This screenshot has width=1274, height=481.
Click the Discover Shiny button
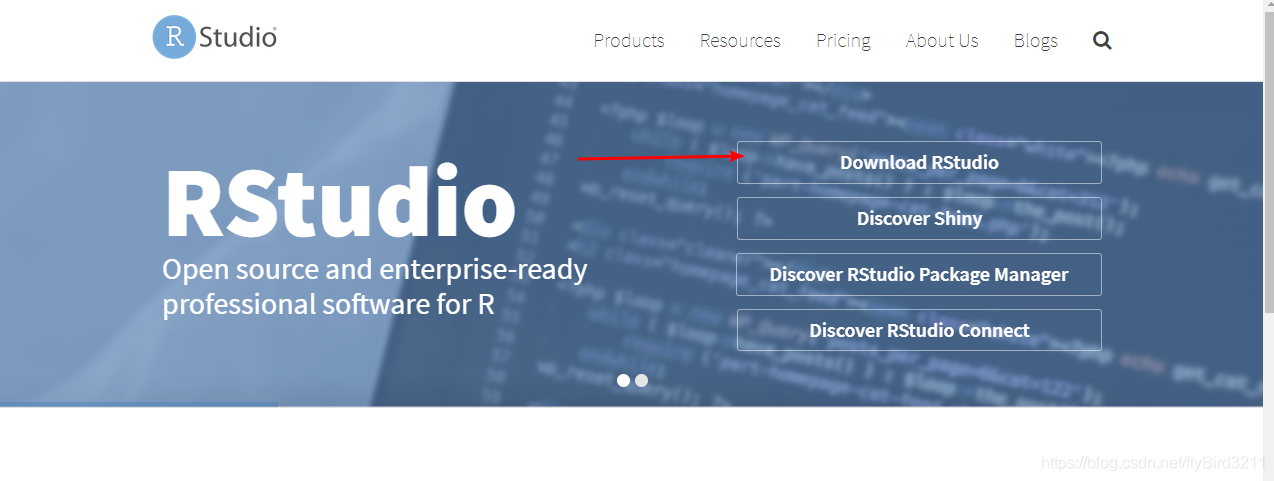pyautogui.click(x=919, y=218)
